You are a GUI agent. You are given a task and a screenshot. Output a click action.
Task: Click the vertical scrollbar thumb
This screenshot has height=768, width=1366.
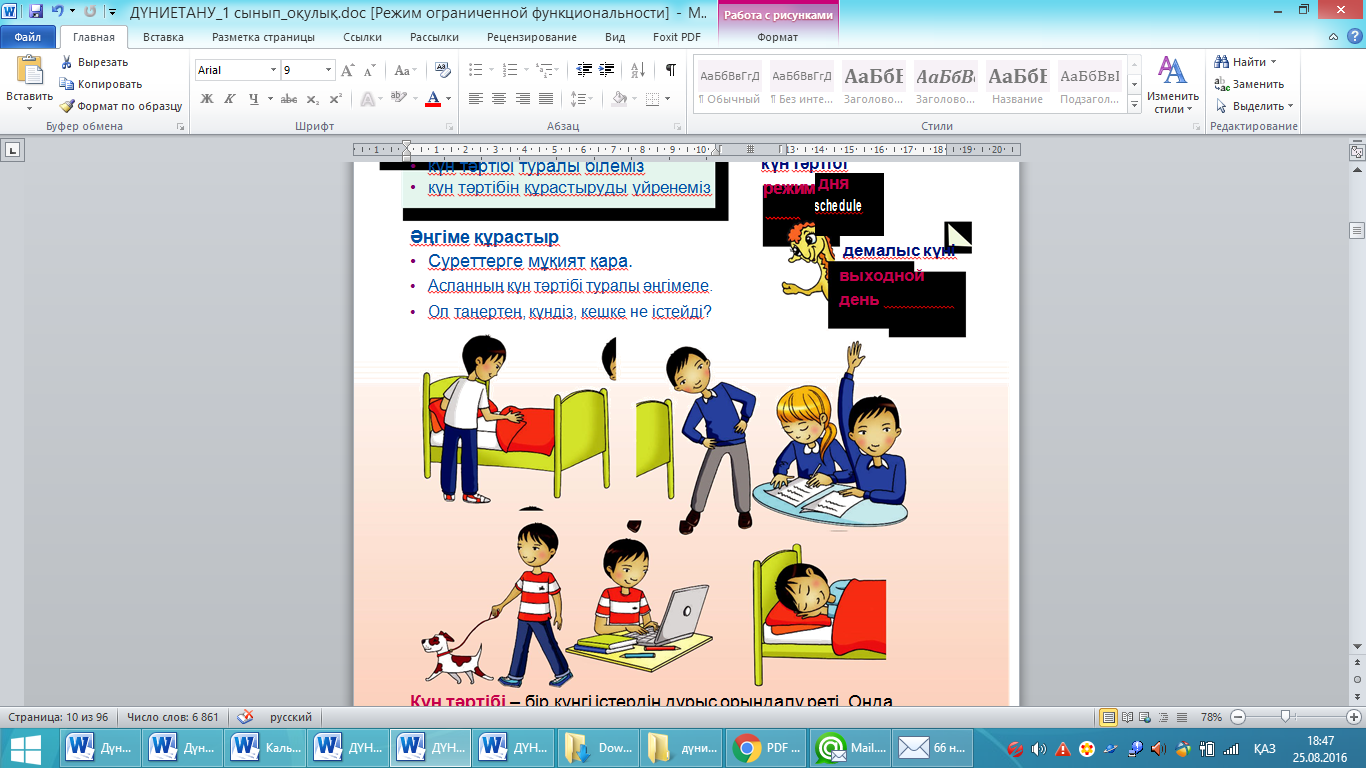pos(1357,230)
